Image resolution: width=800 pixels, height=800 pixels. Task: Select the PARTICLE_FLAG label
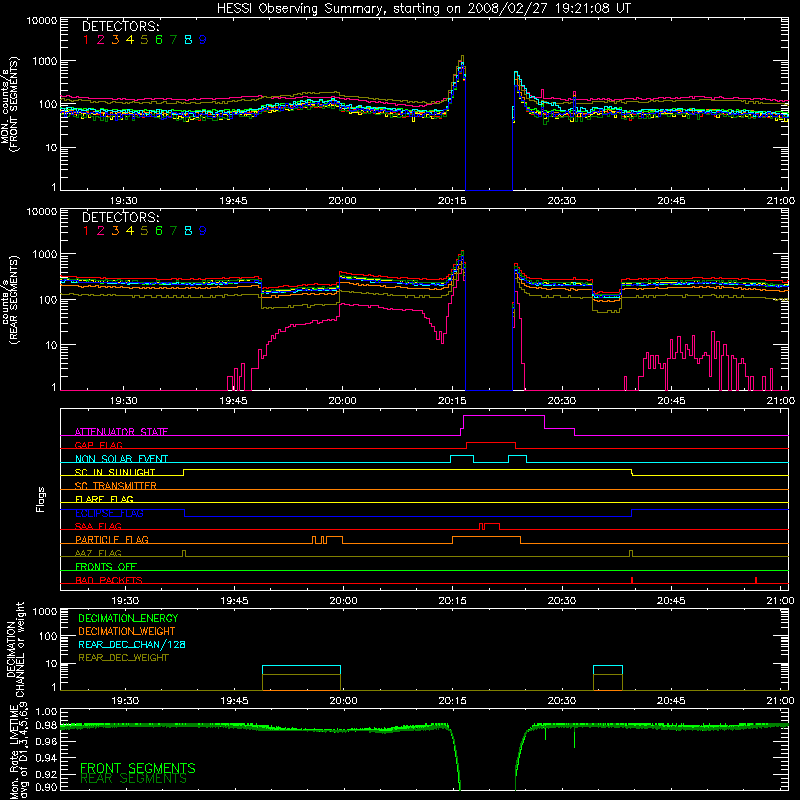(x=112, y=539)
